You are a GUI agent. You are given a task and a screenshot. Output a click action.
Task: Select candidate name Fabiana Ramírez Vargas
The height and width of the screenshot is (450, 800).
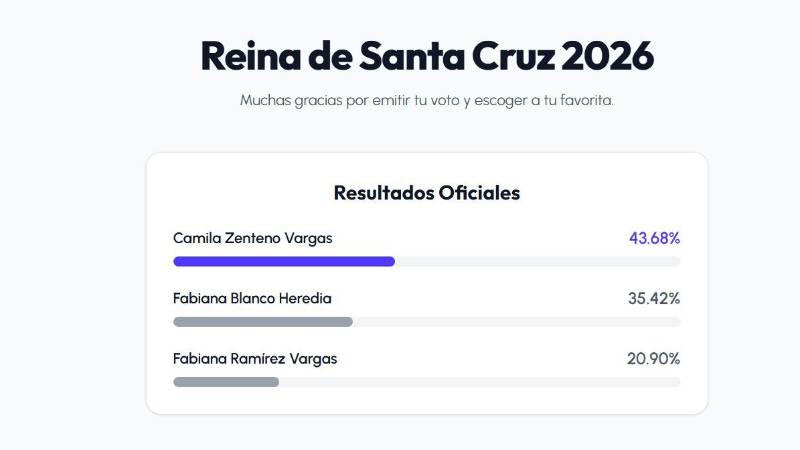(255, 359)
